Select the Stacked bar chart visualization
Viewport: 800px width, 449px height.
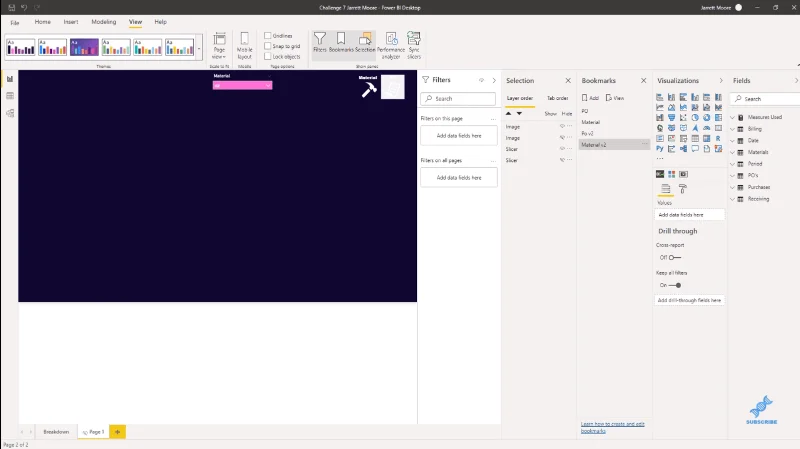point(660,97)
